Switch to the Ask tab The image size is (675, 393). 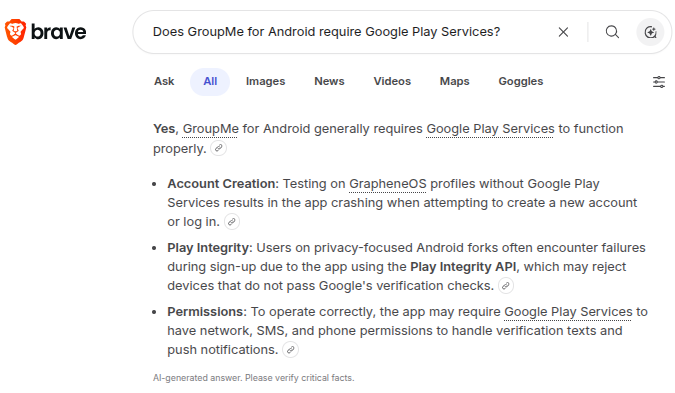164,81
